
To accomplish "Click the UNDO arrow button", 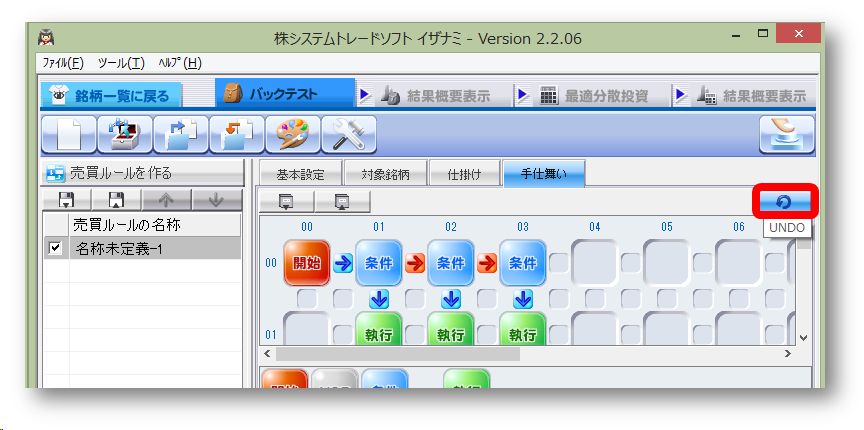I will (785, 202).
